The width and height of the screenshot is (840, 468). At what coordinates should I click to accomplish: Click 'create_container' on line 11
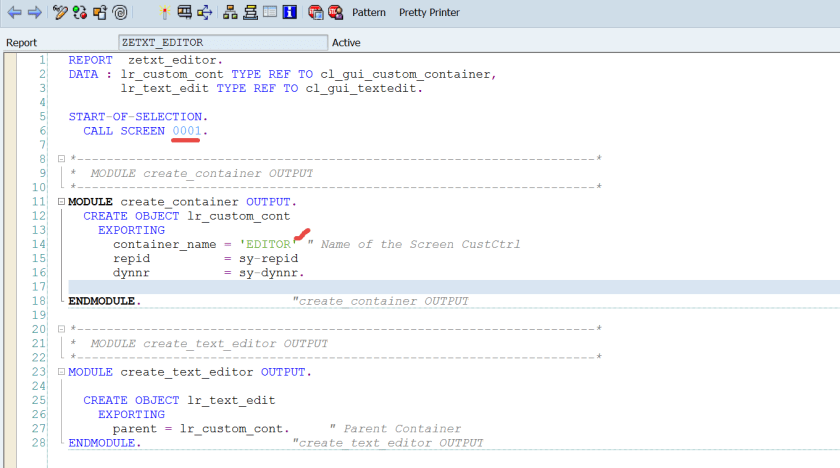tap(179, 202)
